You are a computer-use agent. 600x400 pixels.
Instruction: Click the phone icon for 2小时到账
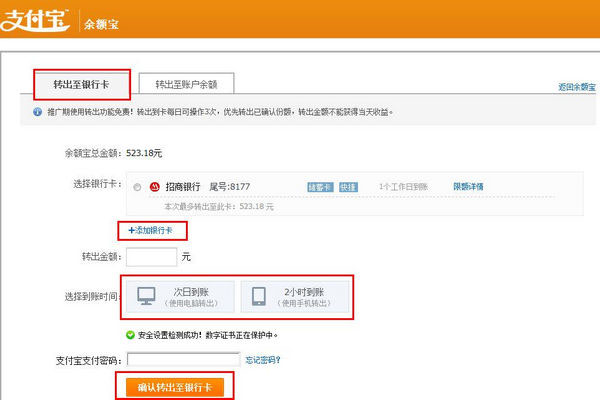click(x=259, y=297)
